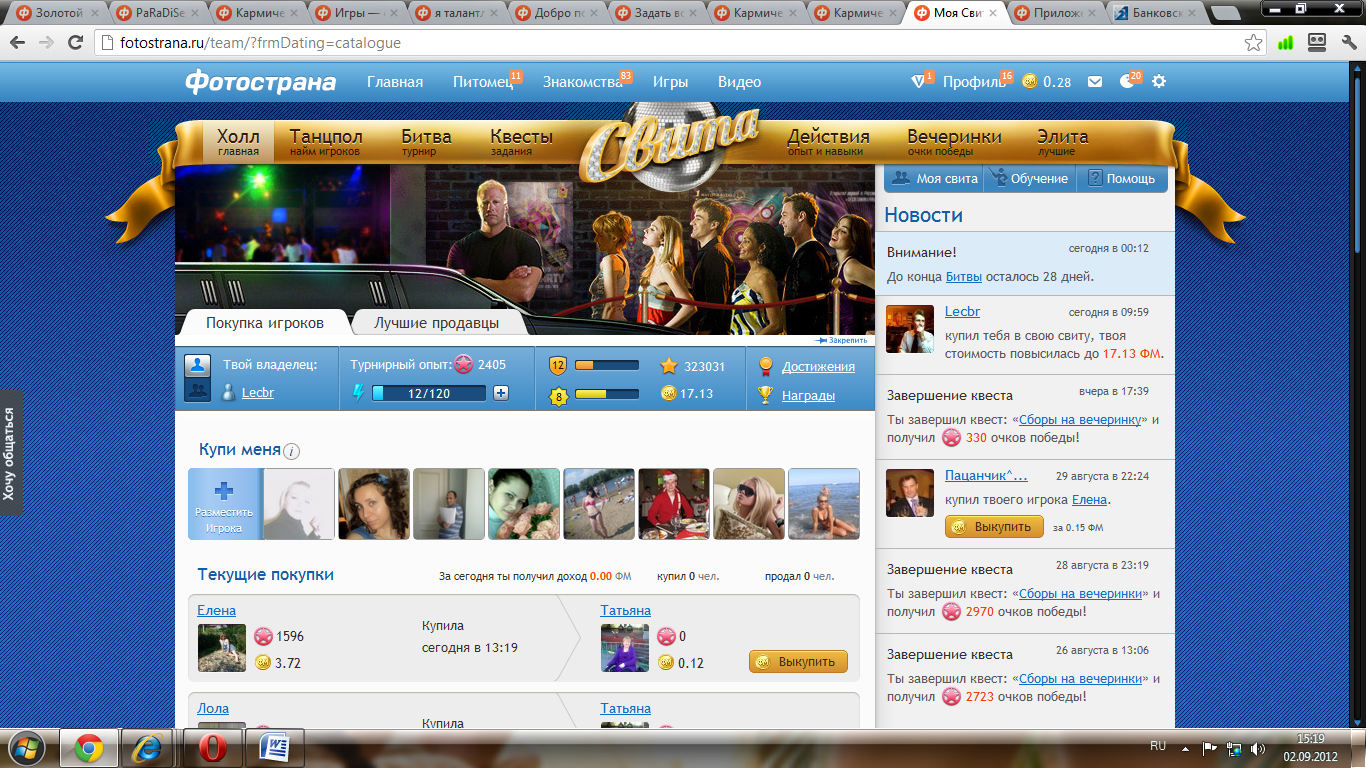
Task: Open the mail envelope icon in header
Action: (x=1095, y=82)
